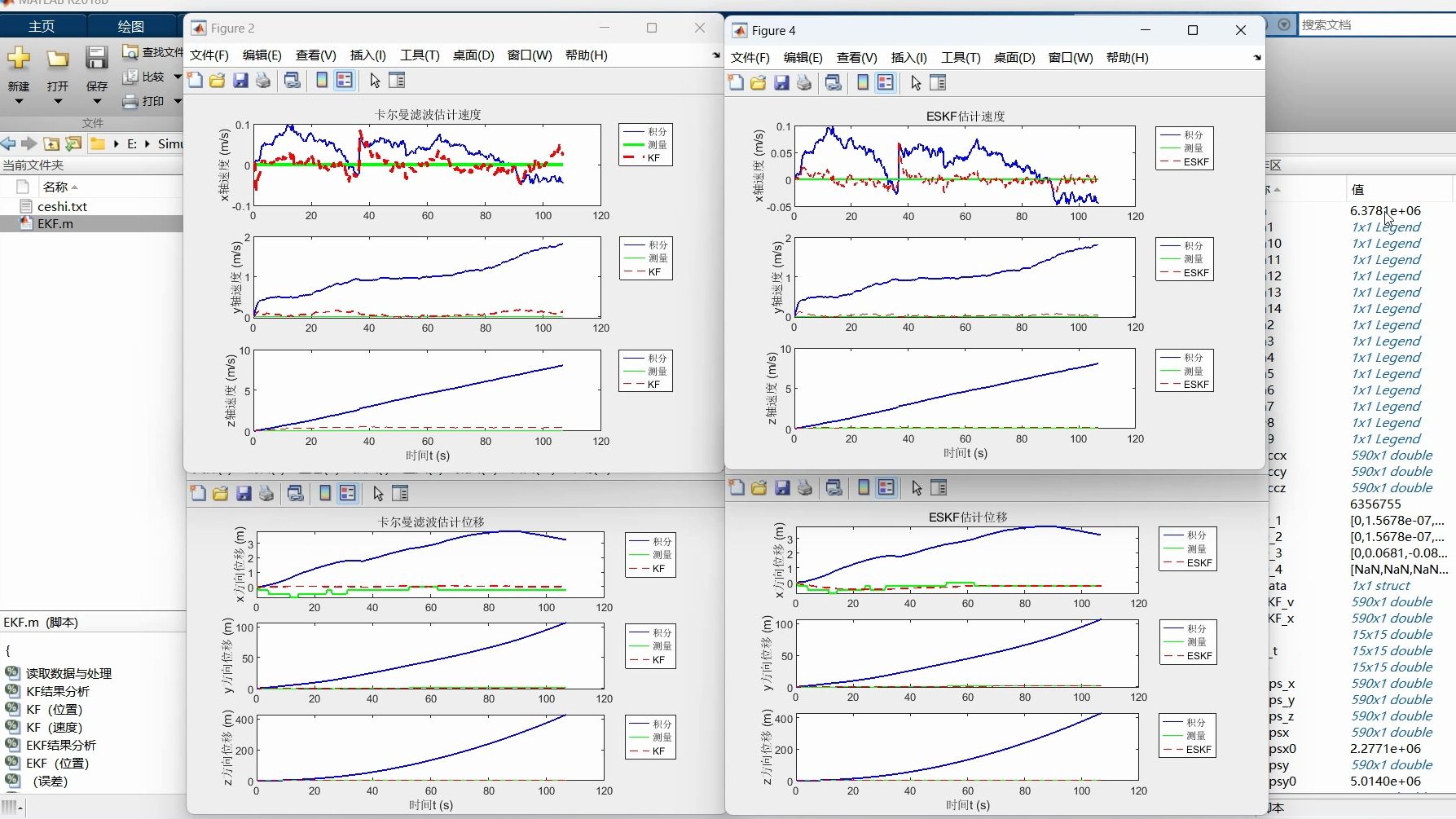Image resolution: width=1456 pixels, height=819 pixels.
Task: Expand E: drive path arrow in address bar
Action: point(147,143)
